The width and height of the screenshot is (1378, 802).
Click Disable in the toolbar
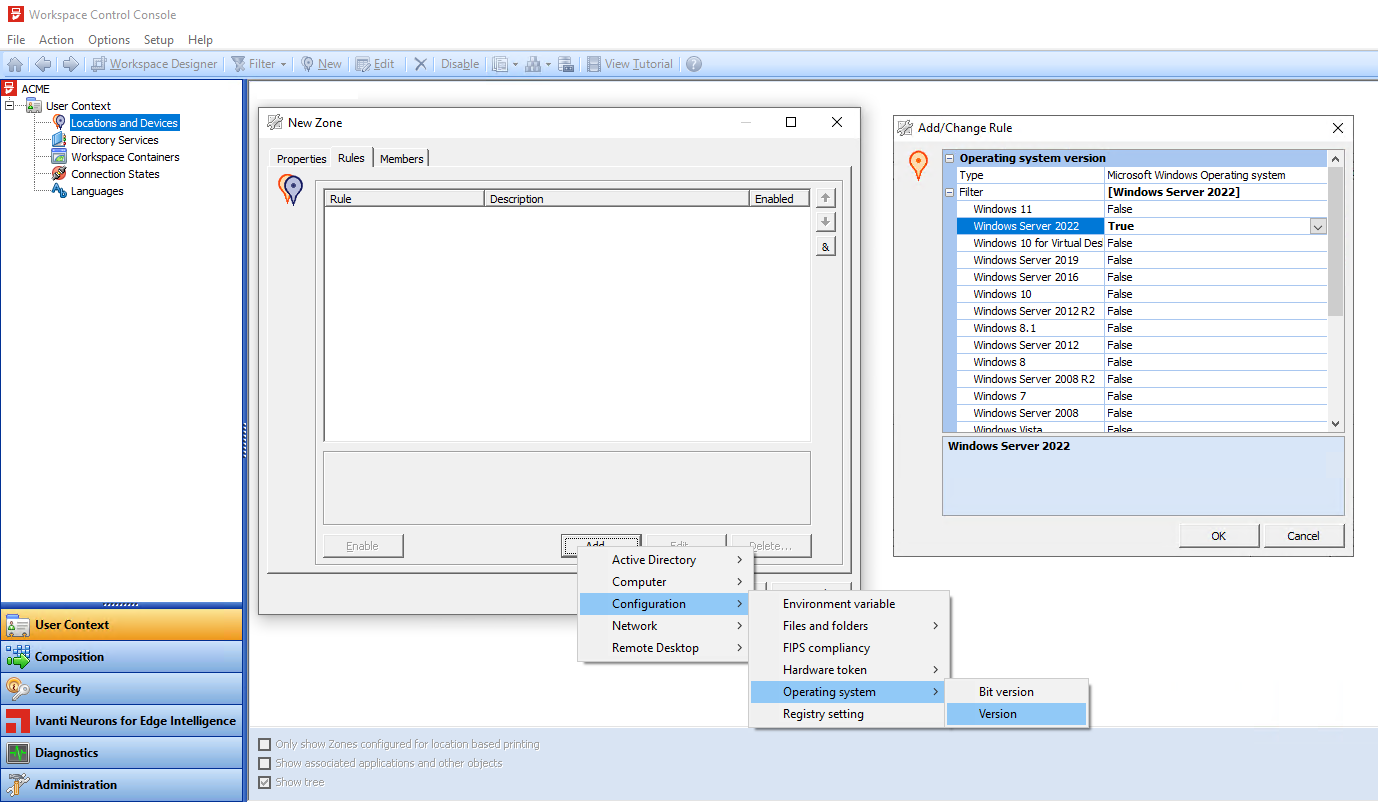460,64
